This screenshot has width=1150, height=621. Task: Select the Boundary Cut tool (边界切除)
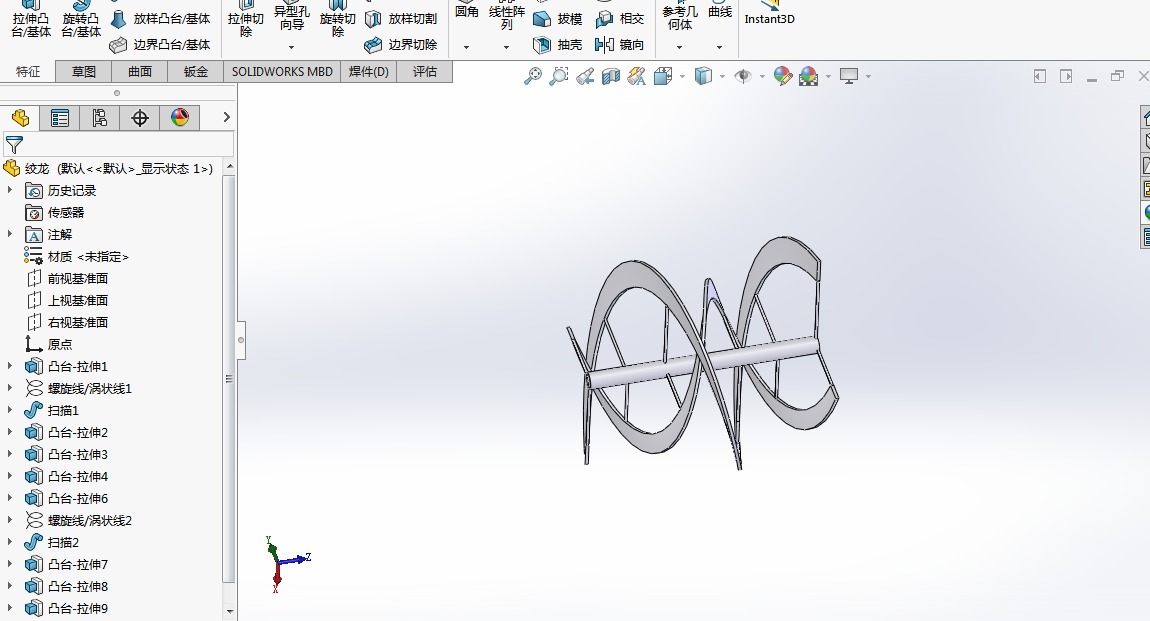[401, 45]
